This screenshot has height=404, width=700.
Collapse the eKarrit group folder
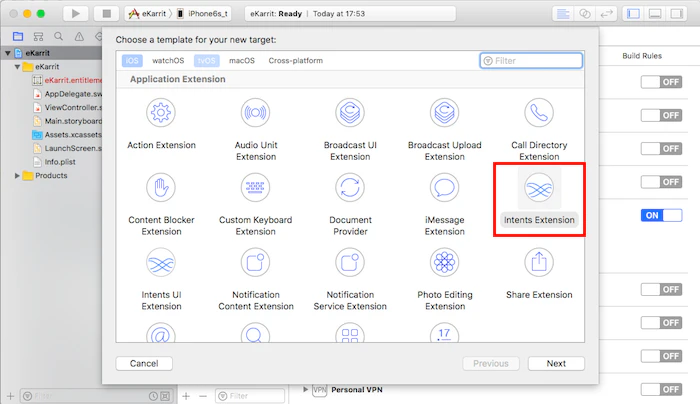(x=17, y=67)
